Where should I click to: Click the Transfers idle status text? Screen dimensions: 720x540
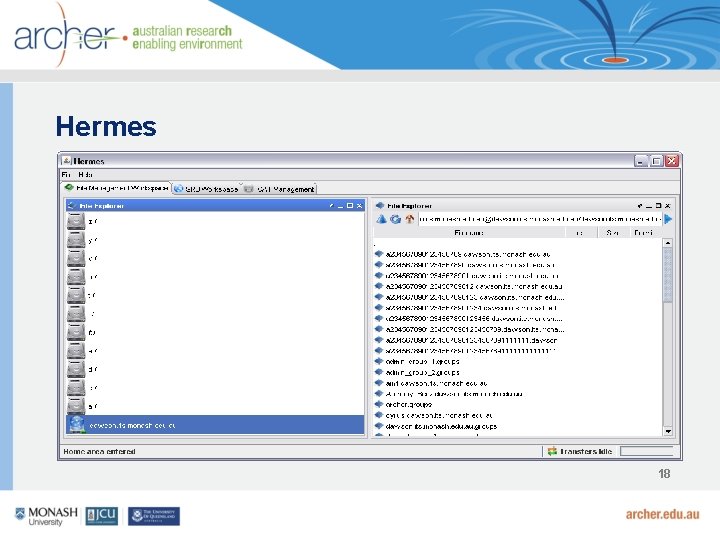[x=586, y=452]
